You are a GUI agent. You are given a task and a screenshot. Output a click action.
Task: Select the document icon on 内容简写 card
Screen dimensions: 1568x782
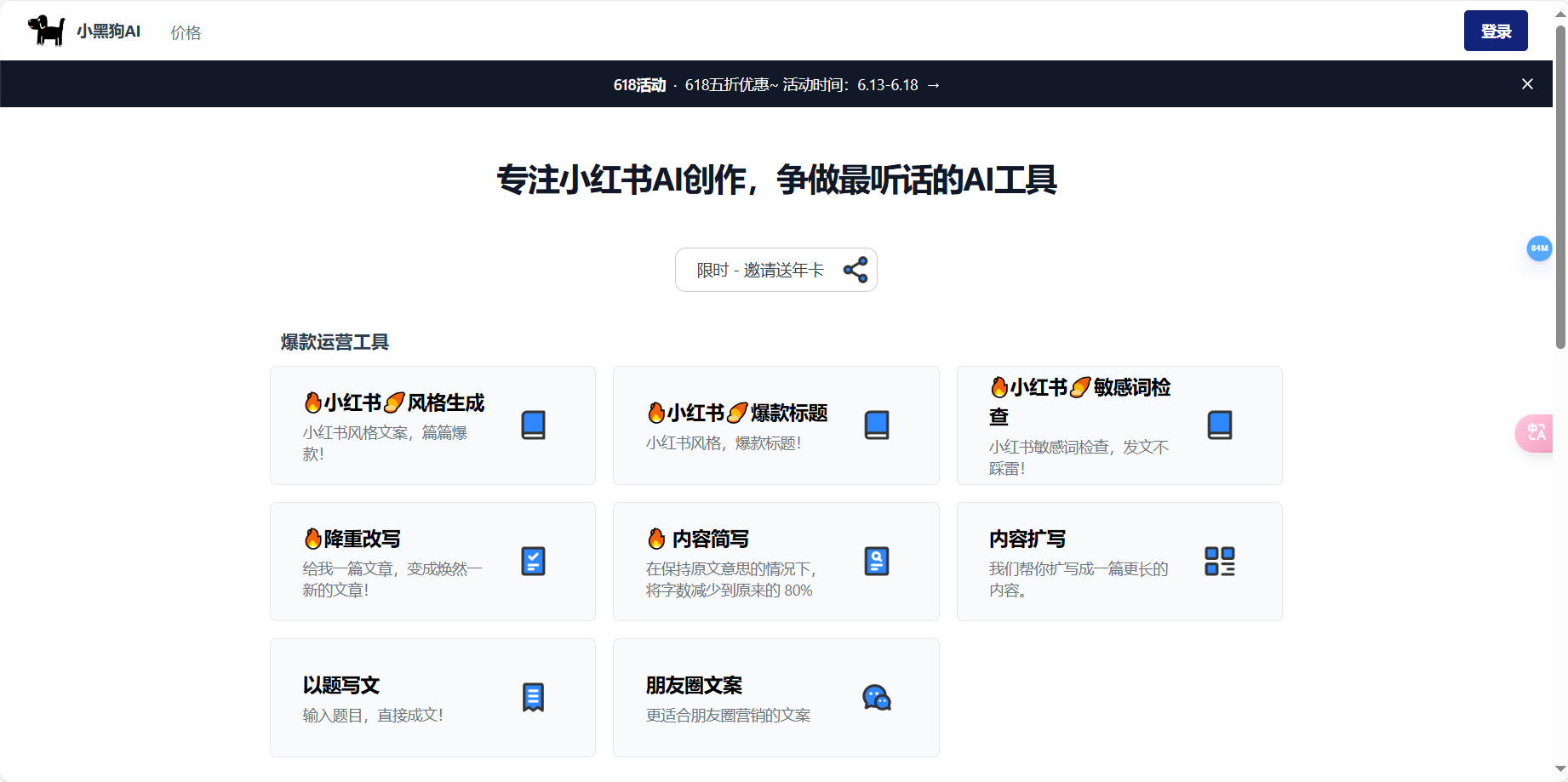tap(877, 561)
